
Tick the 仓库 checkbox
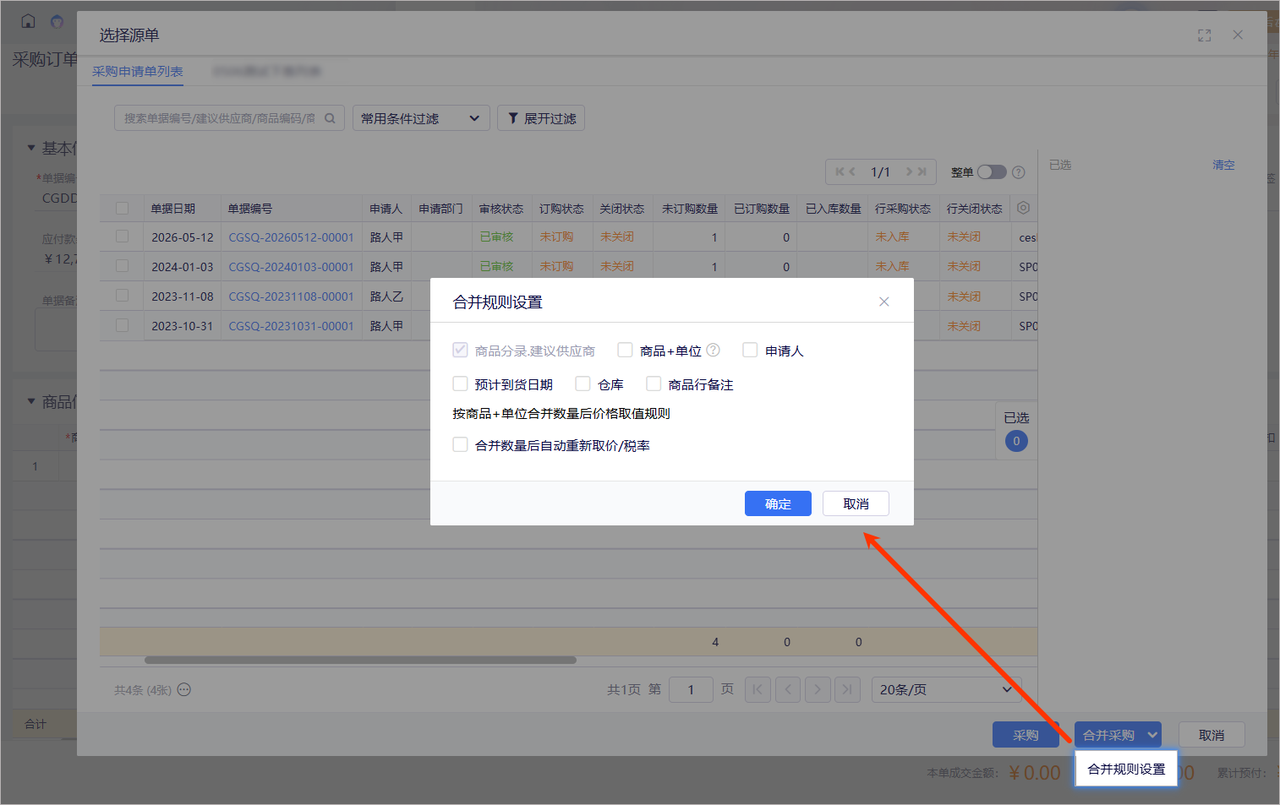pos(583,383)
